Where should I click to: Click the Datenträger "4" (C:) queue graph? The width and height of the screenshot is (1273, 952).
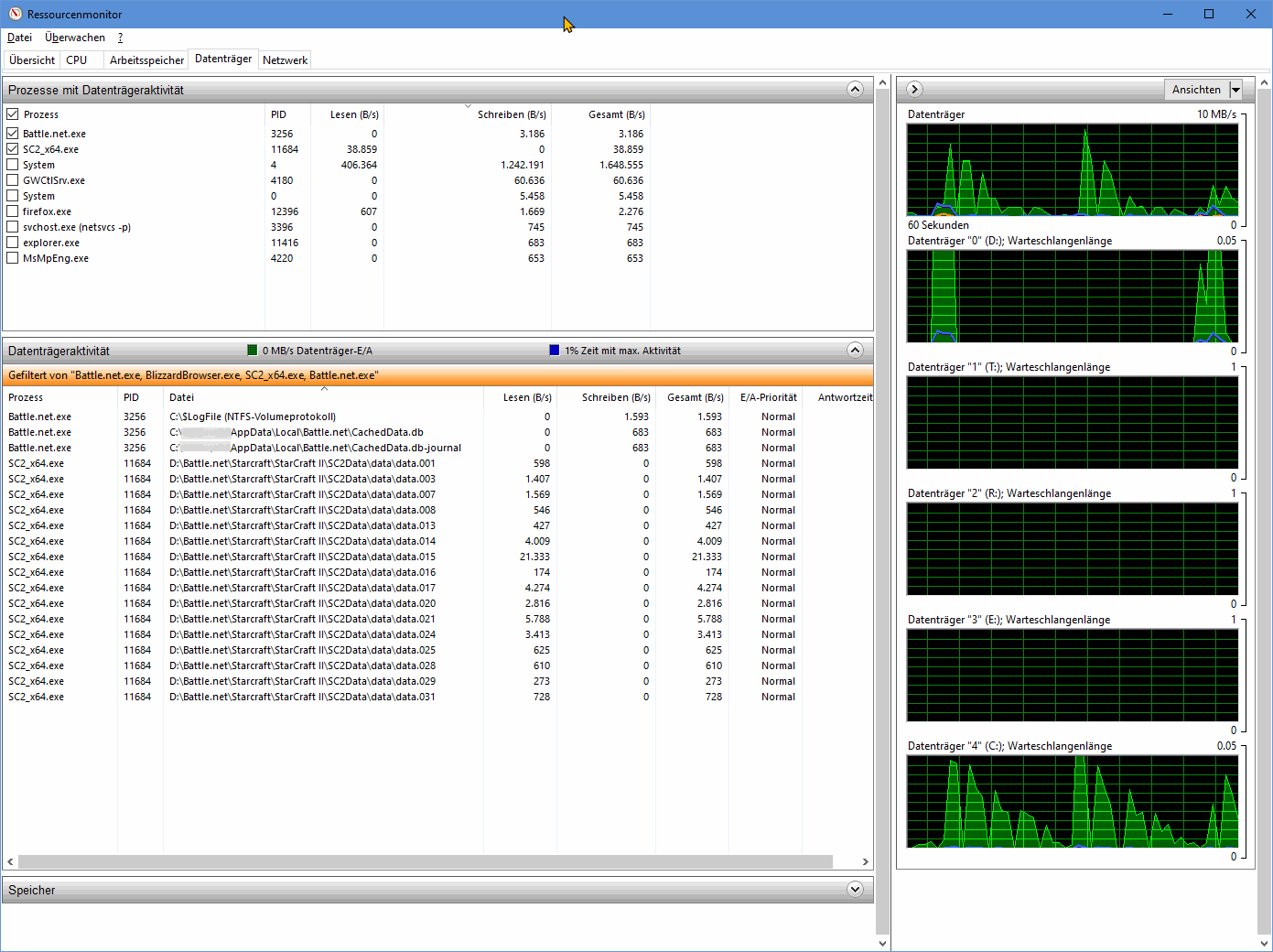1073,801
